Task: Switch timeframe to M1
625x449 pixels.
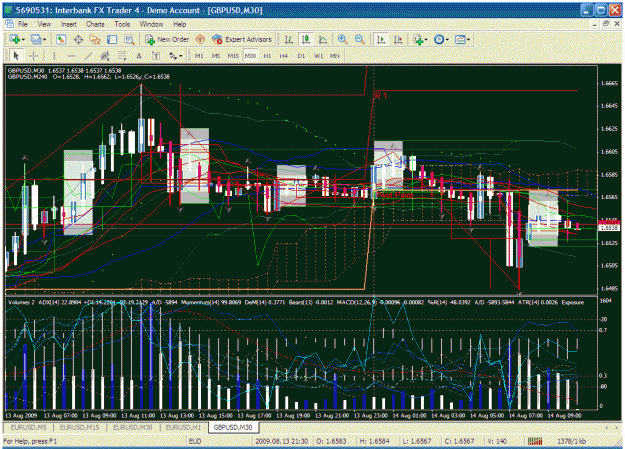Action: 199,56
